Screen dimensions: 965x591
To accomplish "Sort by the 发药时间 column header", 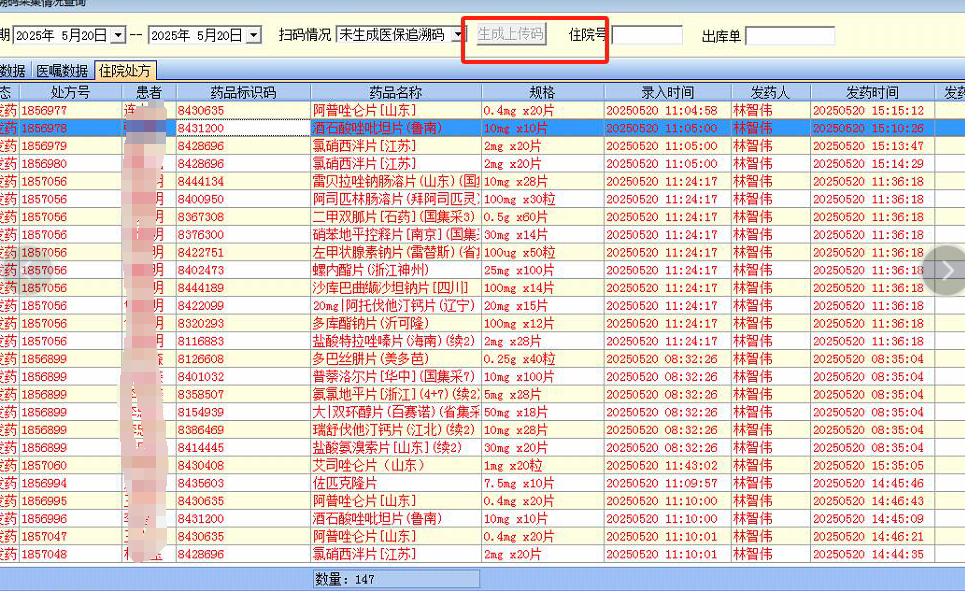I will [872, 92].
